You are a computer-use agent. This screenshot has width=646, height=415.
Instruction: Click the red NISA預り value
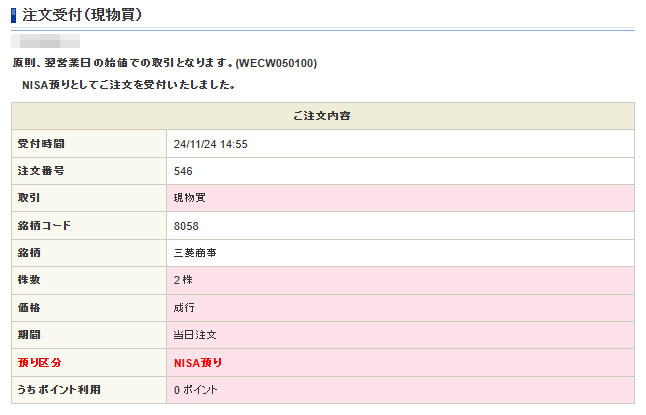tap(198, 362)
